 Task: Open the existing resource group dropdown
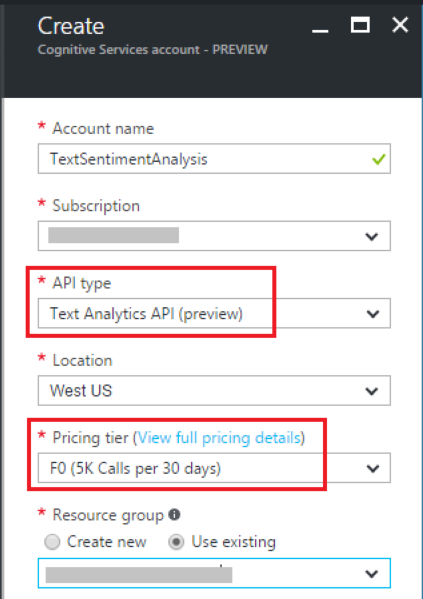pos(214,573)
